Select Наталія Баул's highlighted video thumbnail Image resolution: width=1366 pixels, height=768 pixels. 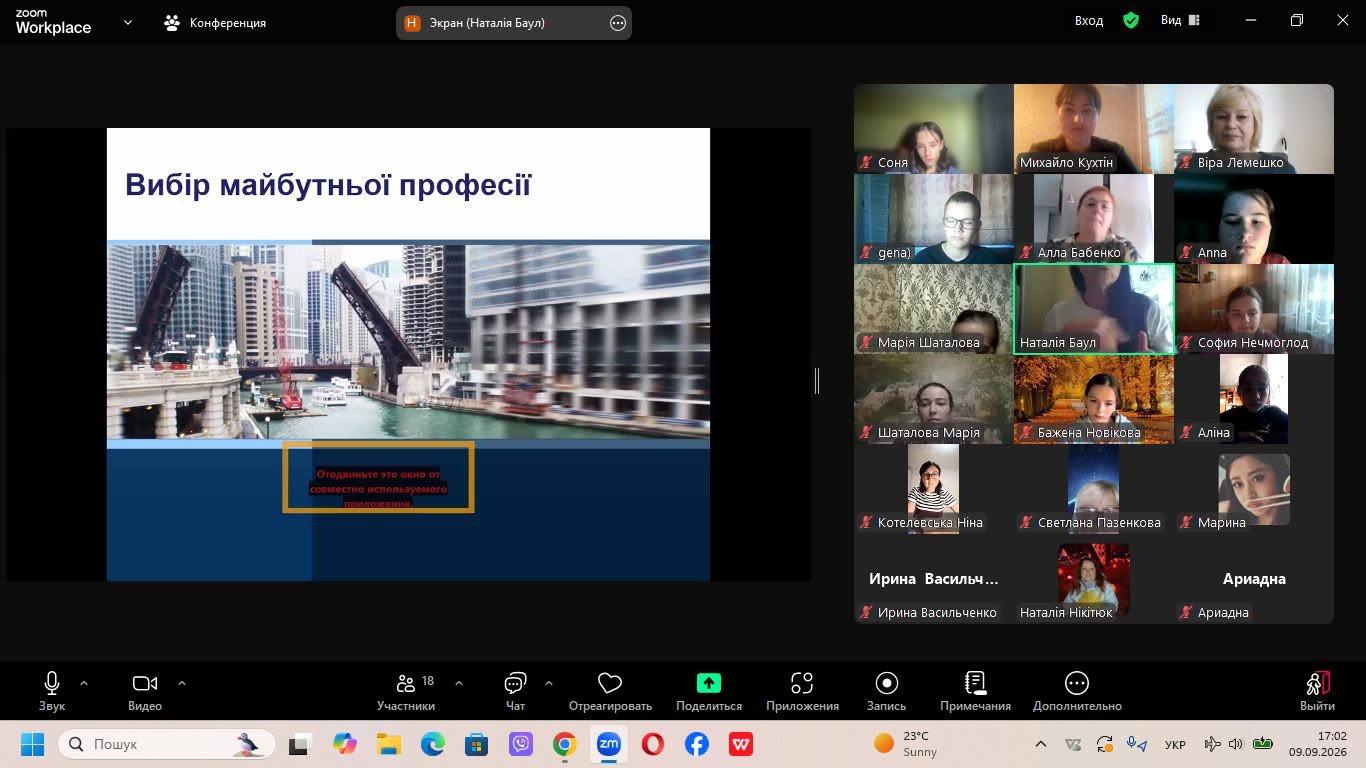click(1094, 309)
